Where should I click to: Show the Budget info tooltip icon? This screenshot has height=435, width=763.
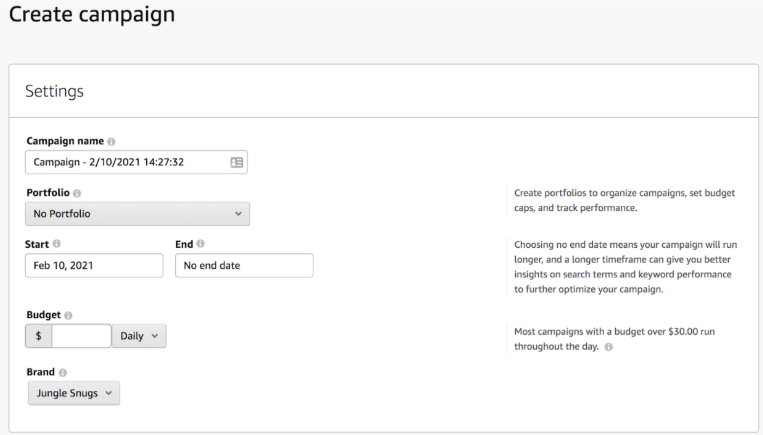pos(66,315)
